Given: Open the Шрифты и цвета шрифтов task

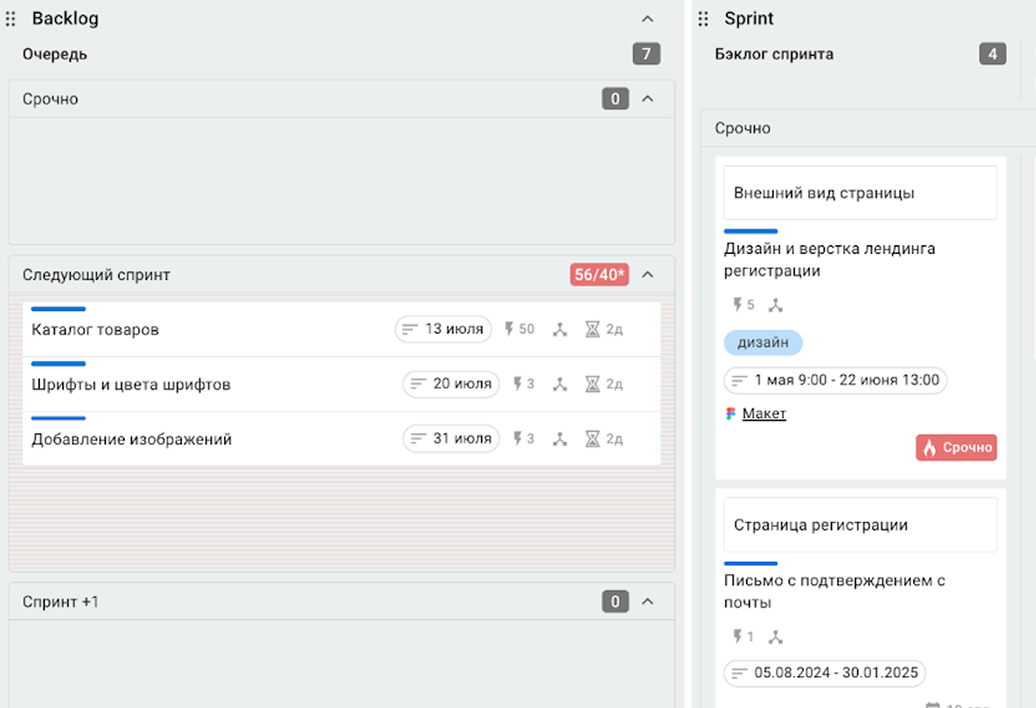Looking at the screenshot, I should 131,385.
